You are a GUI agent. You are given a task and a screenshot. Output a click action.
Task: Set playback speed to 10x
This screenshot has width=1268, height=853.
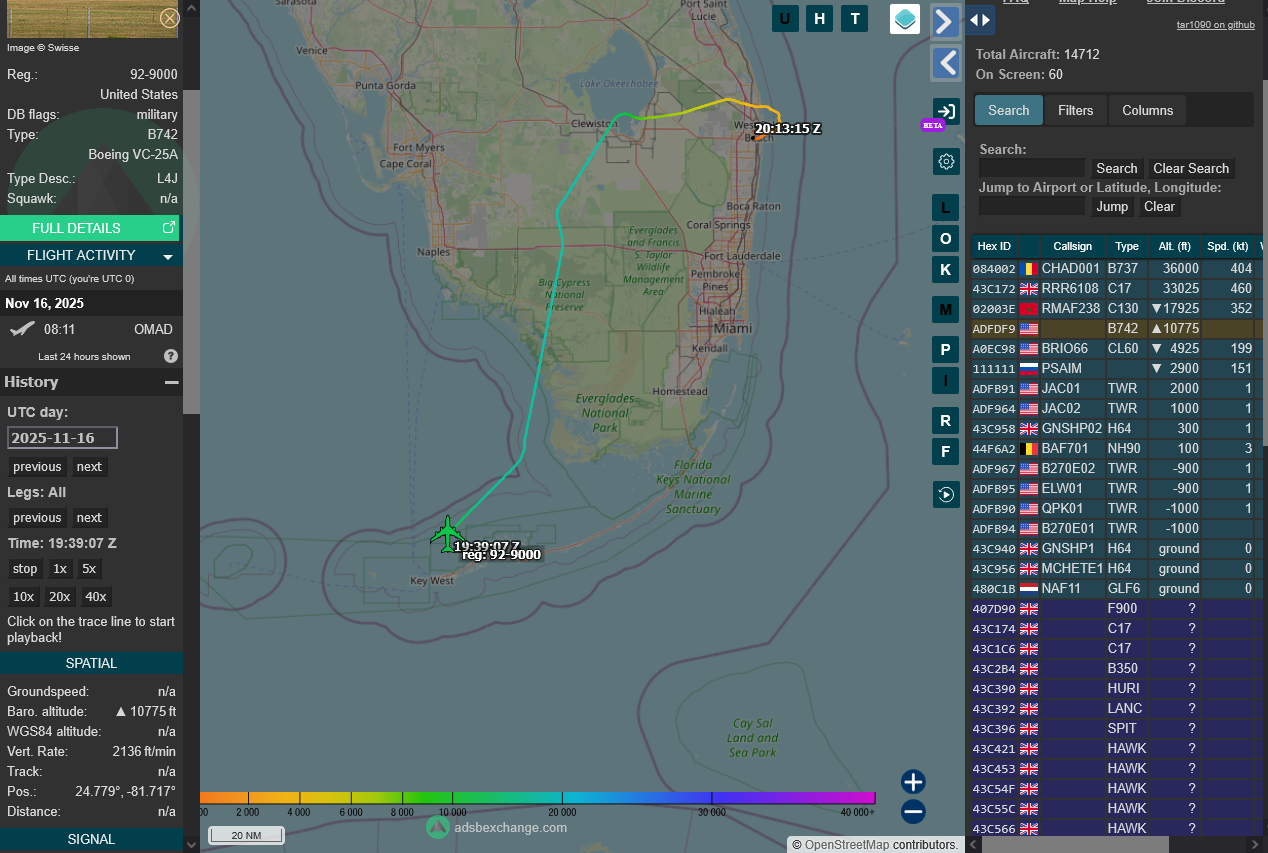click(23, 596)
